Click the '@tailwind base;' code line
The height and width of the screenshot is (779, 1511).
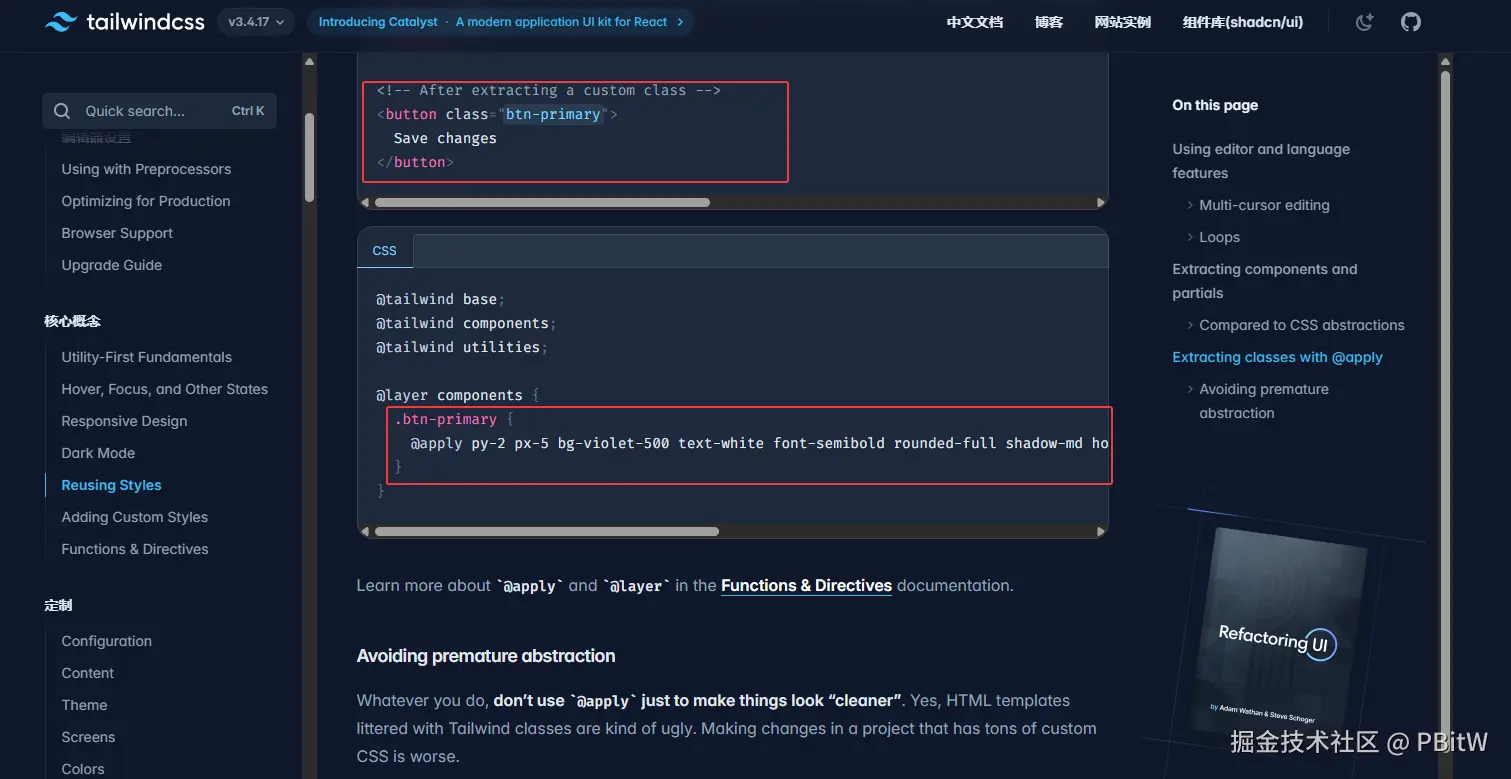[441, 299]
